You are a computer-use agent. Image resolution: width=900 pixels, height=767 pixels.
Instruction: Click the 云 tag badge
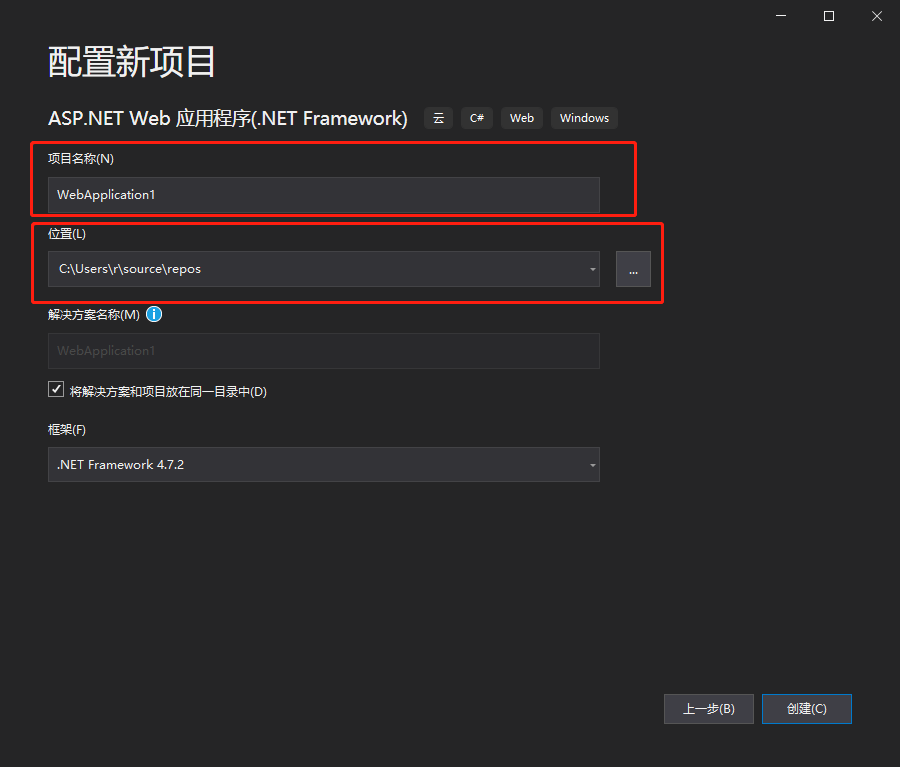(x=439, y=118)
